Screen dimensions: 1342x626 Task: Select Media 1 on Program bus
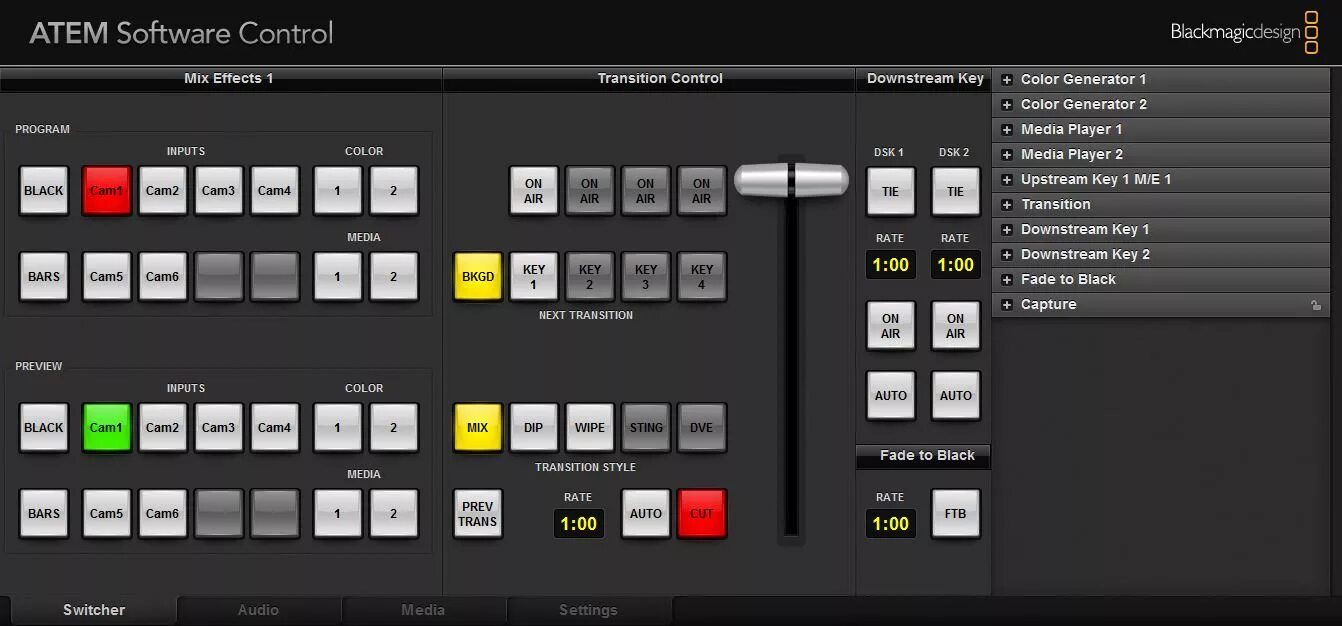337,276
